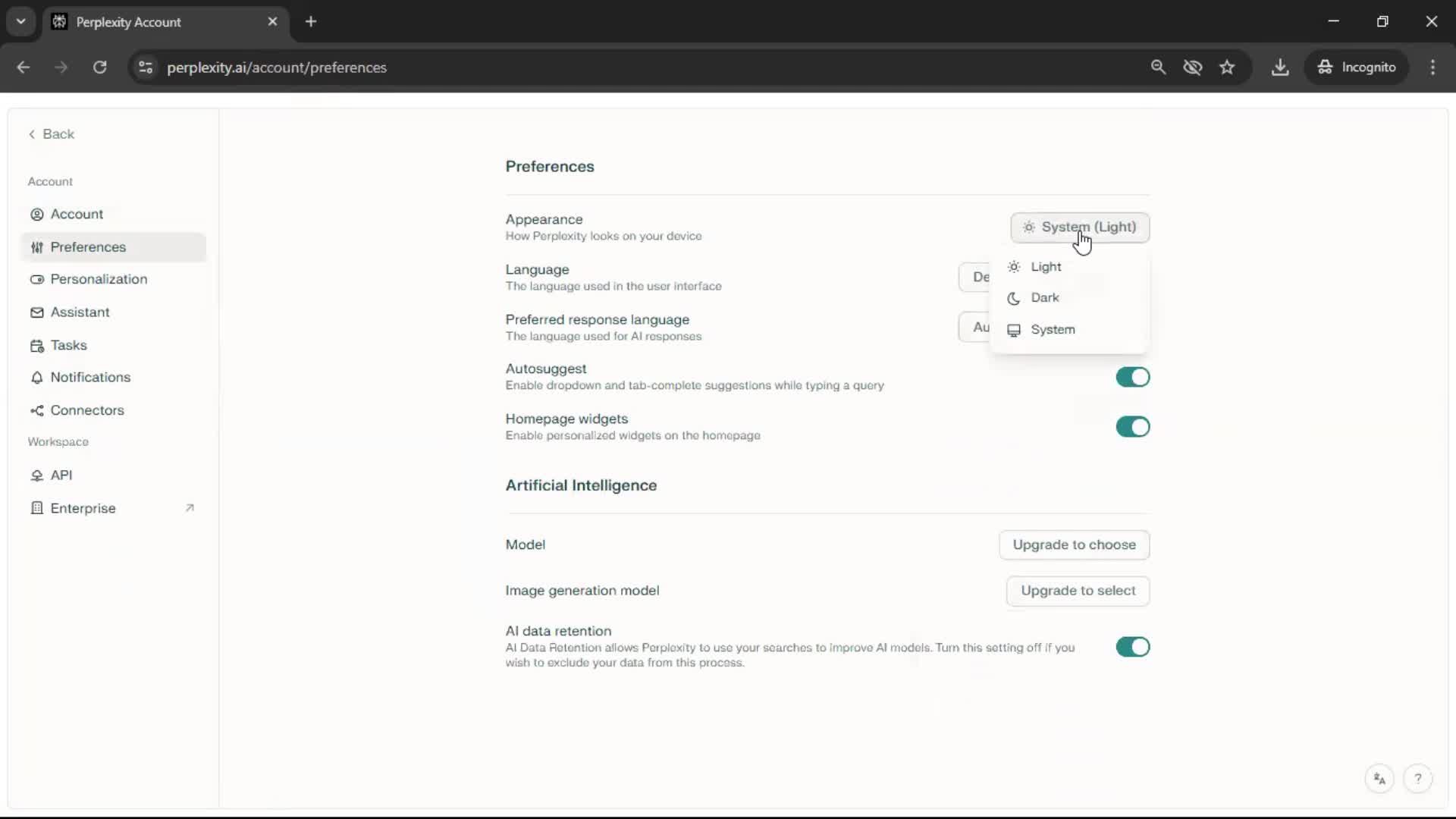Screen dimensions: 1456x819
Task: Reload the page
Action: point(99,67)
